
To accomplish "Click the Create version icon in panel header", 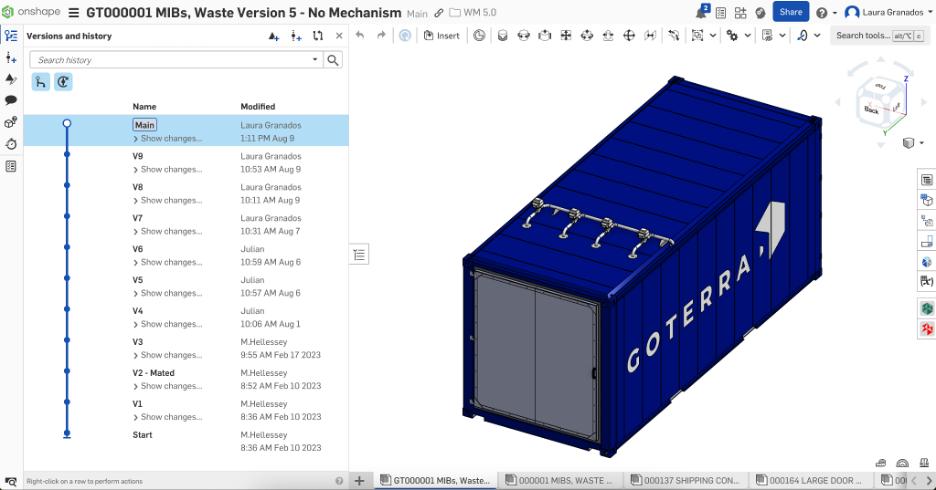I will pos(274,36).
